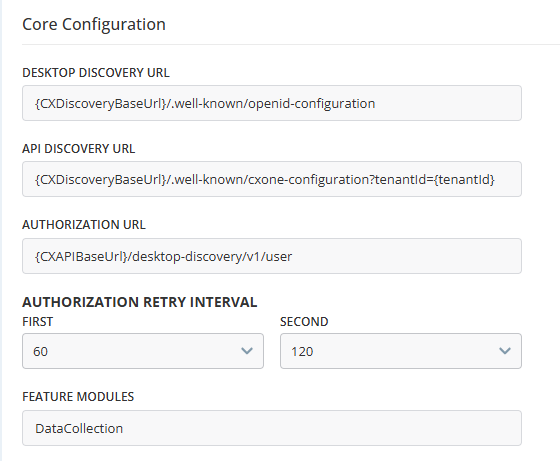
Task: Click the Core Configuration heading
Action: 94,25
